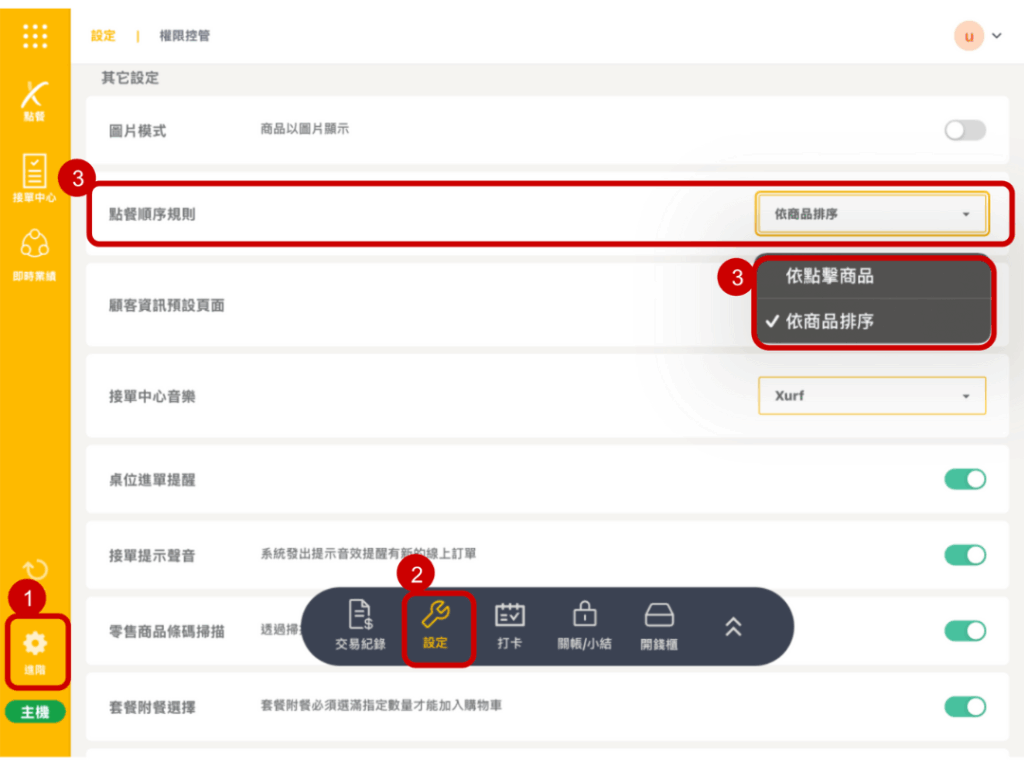The image size is (1024, 768).
Task: Open the 關帳/小結 lock icon
Action: click(x=584, y=625)
